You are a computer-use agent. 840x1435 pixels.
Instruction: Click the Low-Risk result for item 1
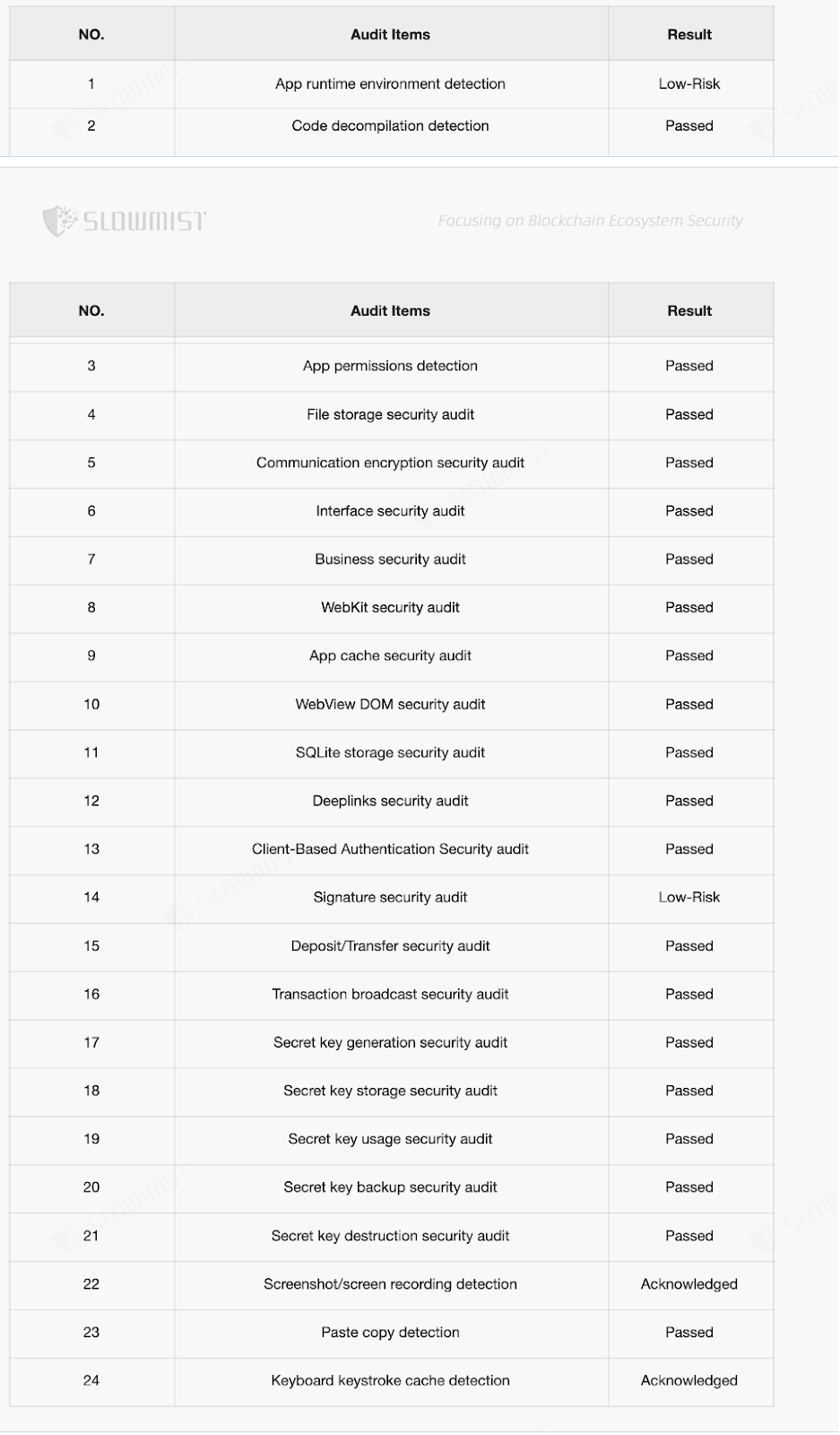pyautogui.click(x=688, y=84)
